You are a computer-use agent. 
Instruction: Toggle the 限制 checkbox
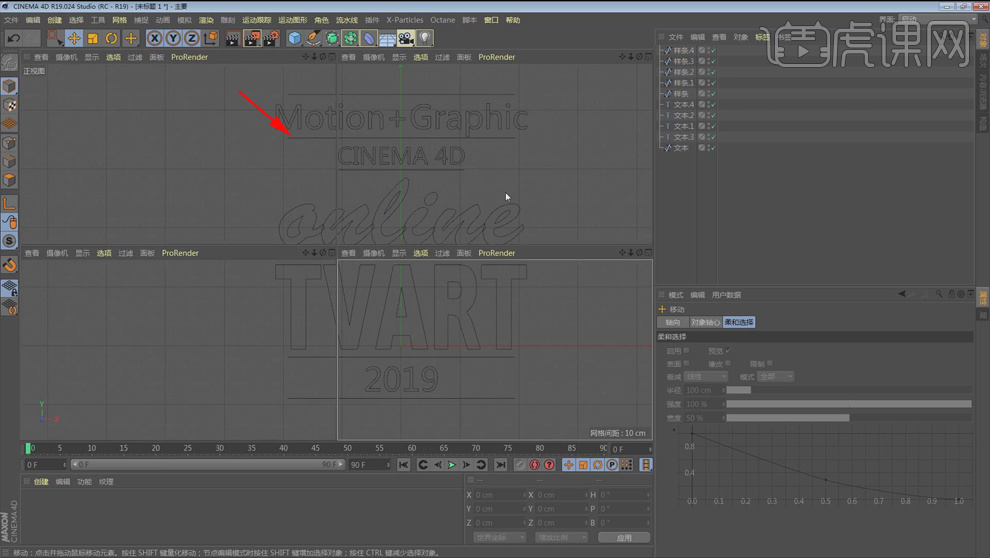point(770,364)
